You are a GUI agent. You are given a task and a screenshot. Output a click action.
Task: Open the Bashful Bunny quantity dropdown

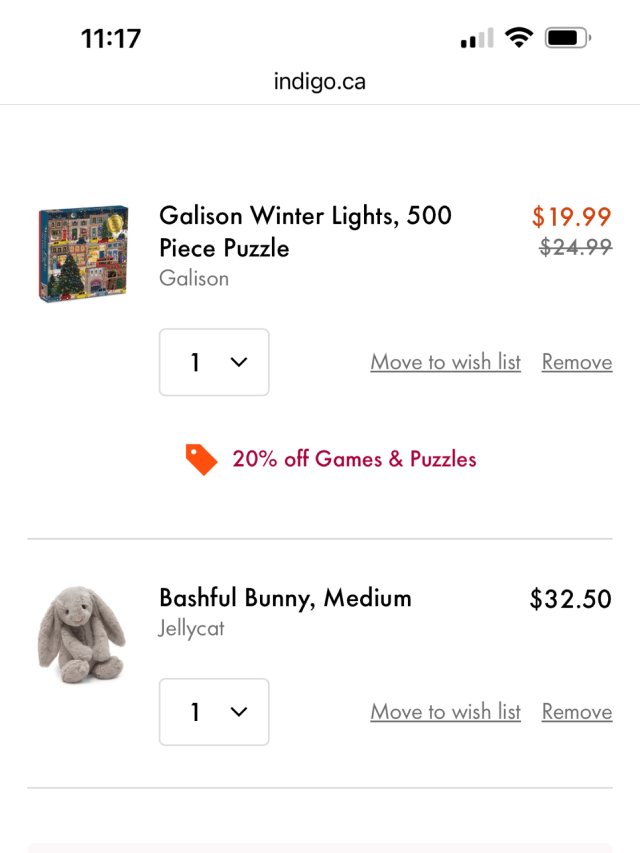click(214, 712)
